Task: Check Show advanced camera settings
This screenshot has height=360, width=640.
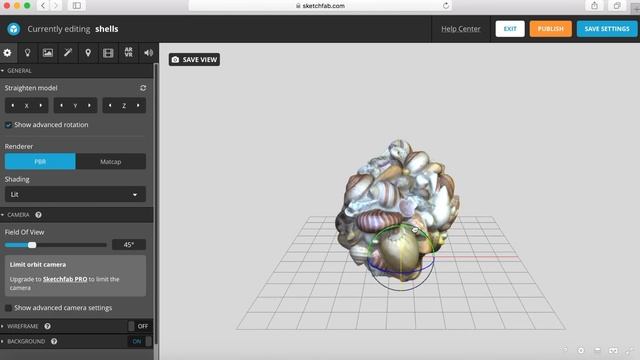Action: [x=8, y=308]
